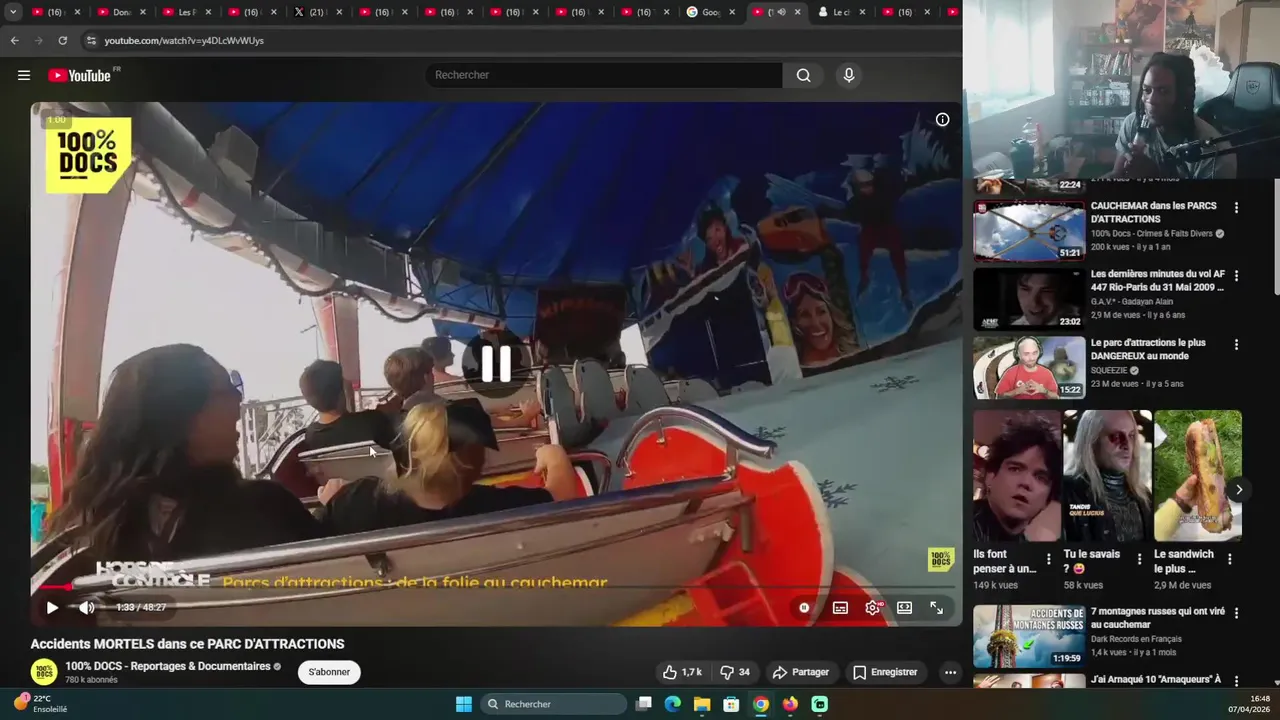Click the youtube.com address bar URL
This screenshot has width=1280, height=720.
pos(184,41)
